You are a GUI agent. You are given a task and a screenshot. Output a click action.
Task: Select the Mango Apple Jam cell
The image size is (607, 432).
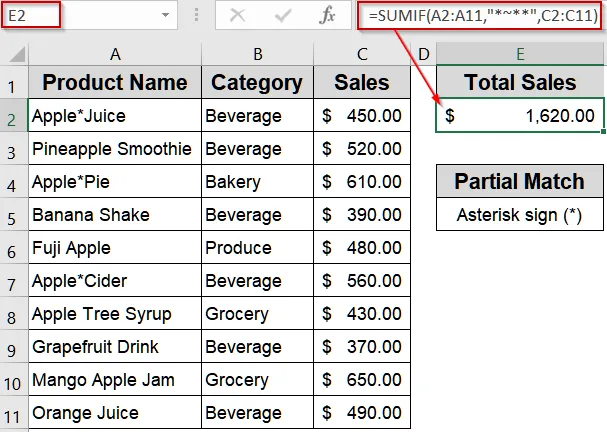tap(115, 379)
